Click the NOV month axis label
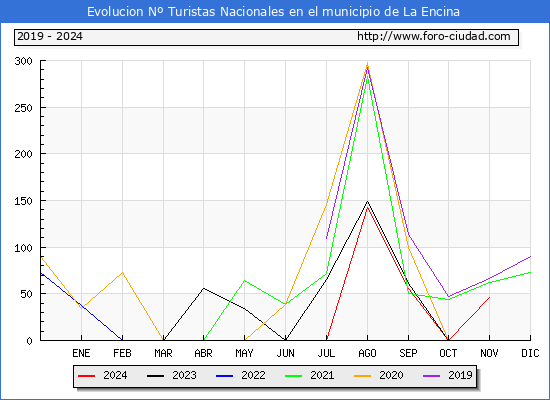 click(x=489, y=353)
